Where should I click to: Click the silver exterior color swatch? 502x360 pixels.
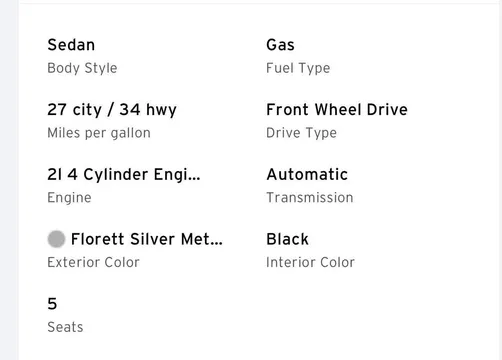pyautogui.click(x=56, y=239)
